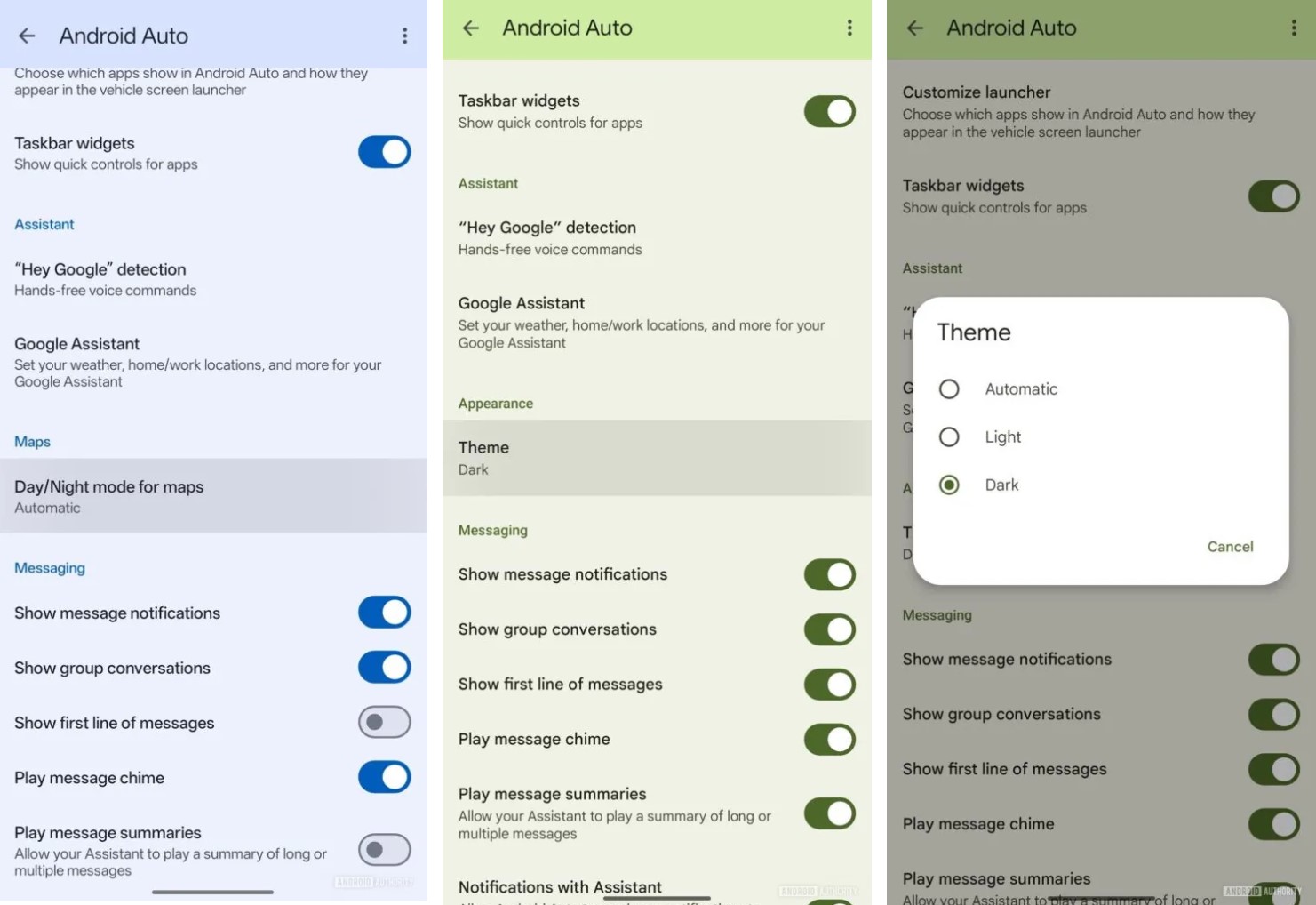Toggle Taskbar widgets in right dimmed screen
The width and height of the screenshot is (1316, 905).
tap(1274, 196)
